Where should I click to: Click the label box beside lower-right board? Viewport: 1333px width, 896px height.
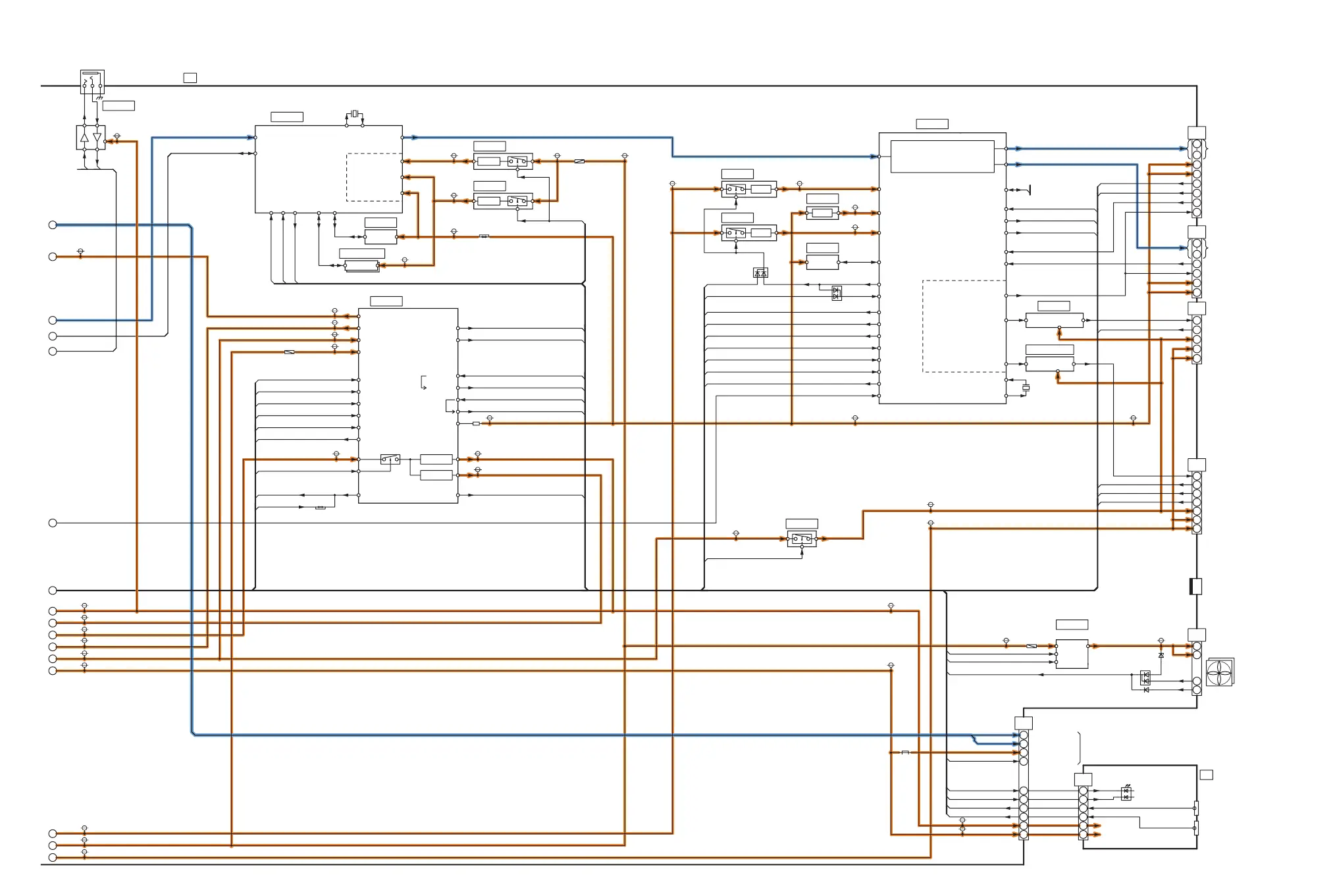pos(1206,775)
